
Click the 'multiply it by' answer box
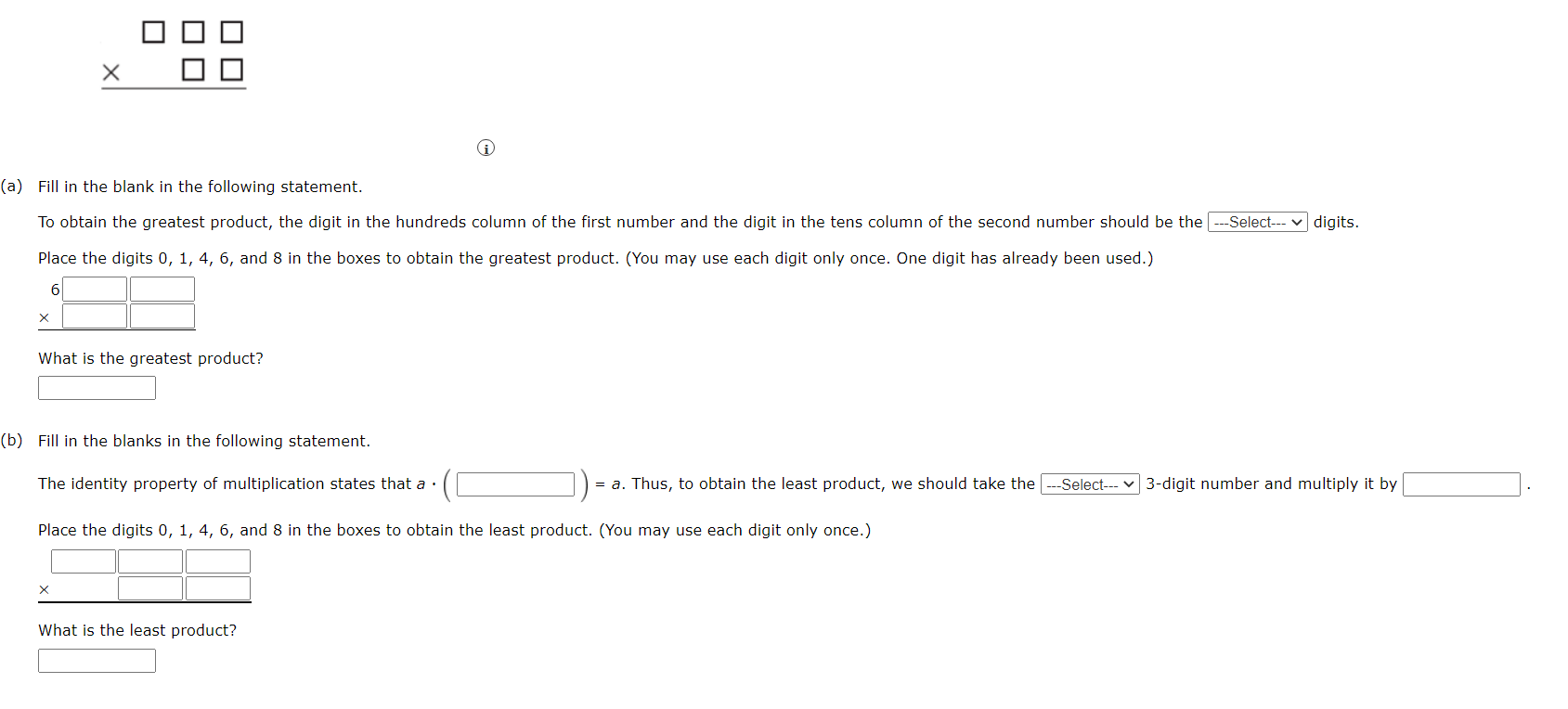(x=1461, y=483)
